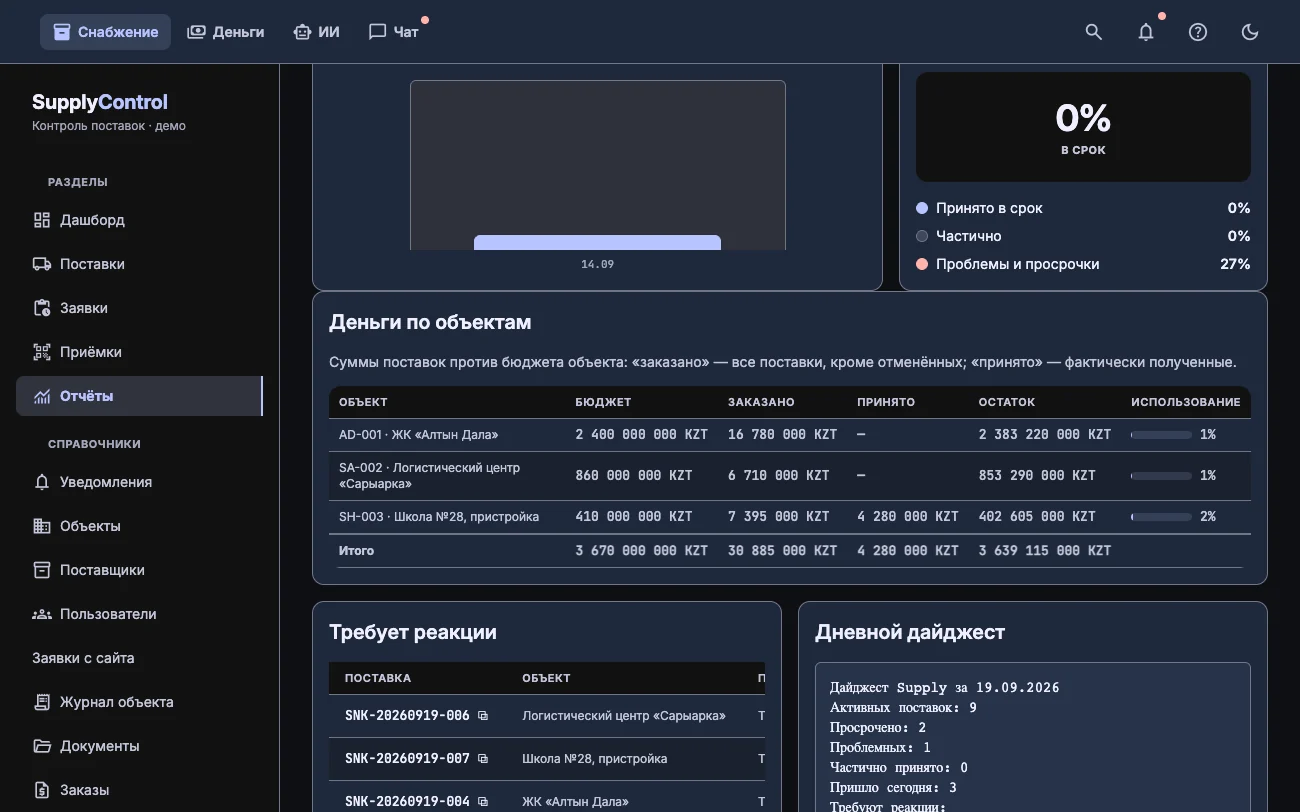The image size is (1300, 812).
Task: Toggle dark mode moon icon
Action: click(1250, 32)
